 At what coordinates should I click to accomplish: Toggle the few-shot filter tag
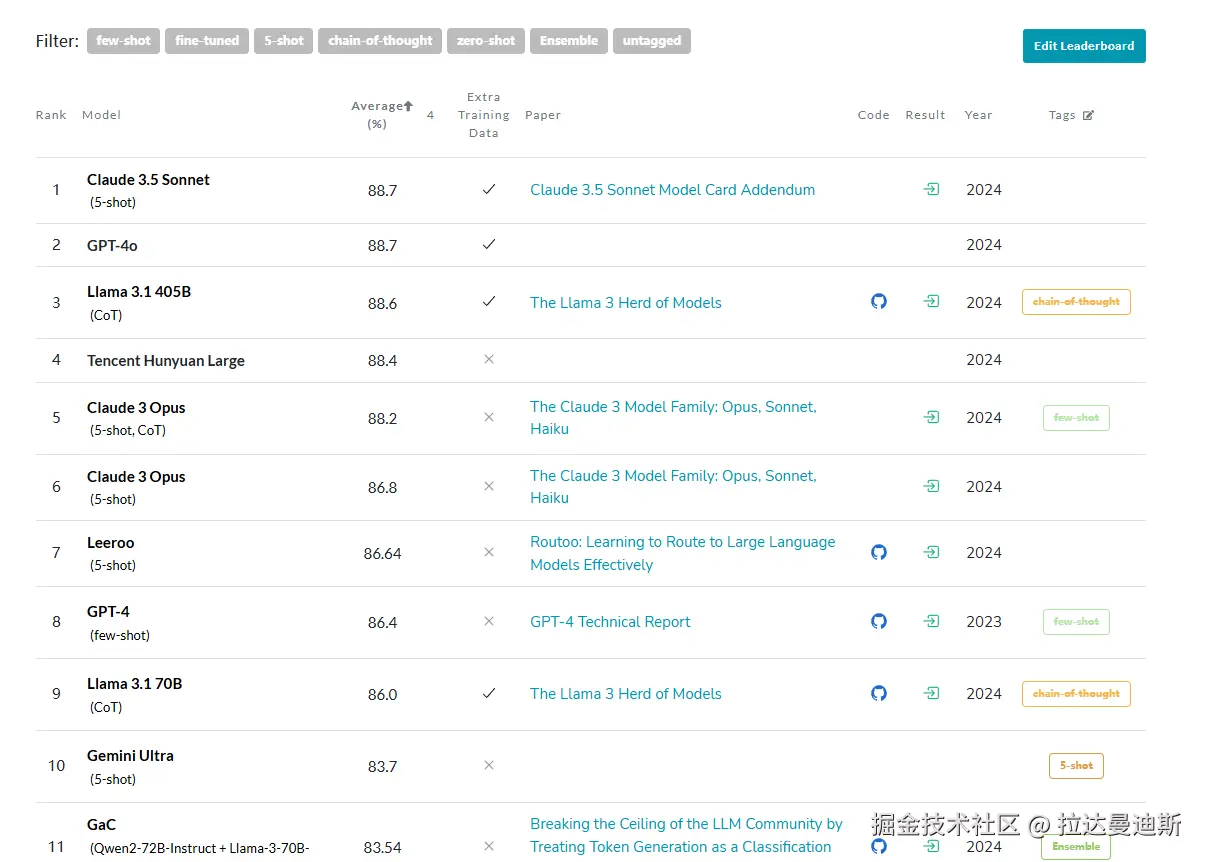123,41
